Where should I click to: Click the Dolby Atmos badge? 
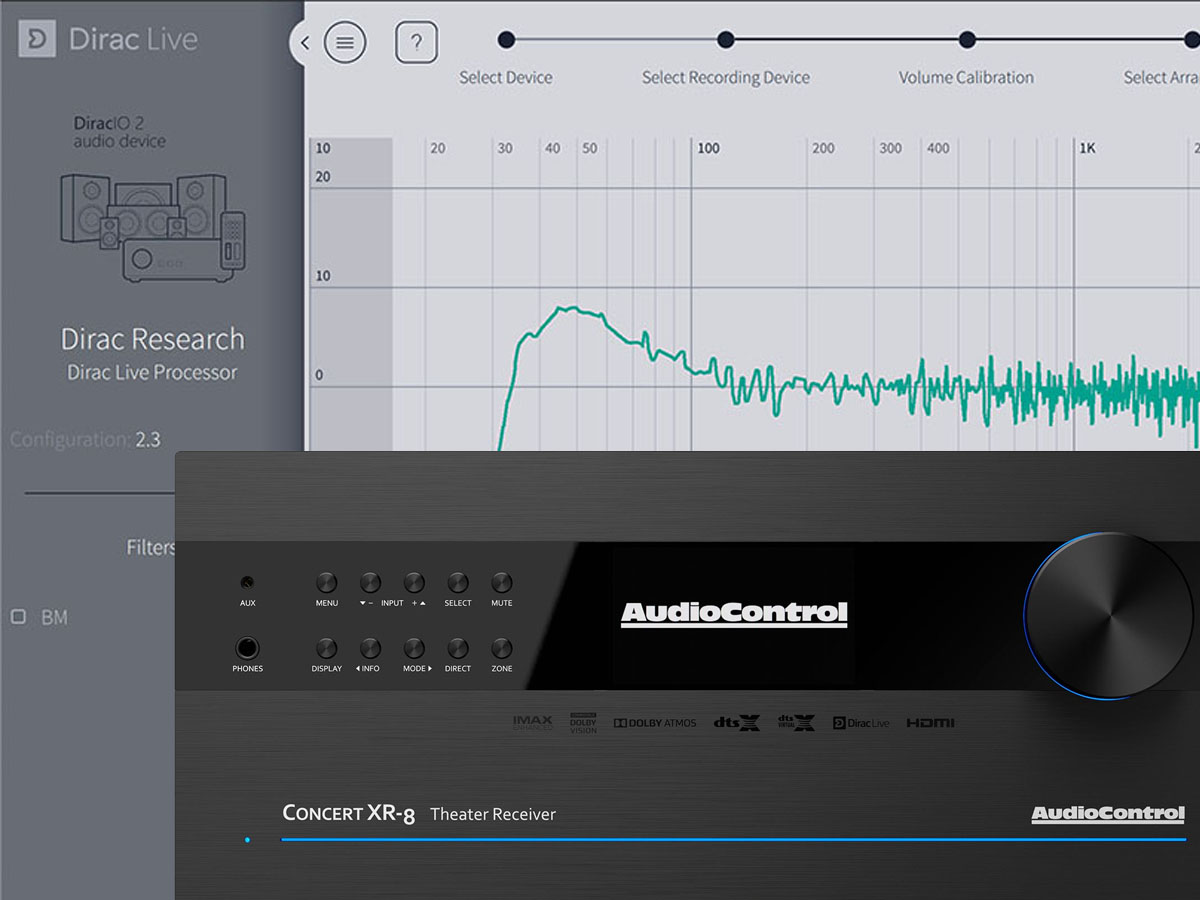pyautogui.click(x=654, y=722)
